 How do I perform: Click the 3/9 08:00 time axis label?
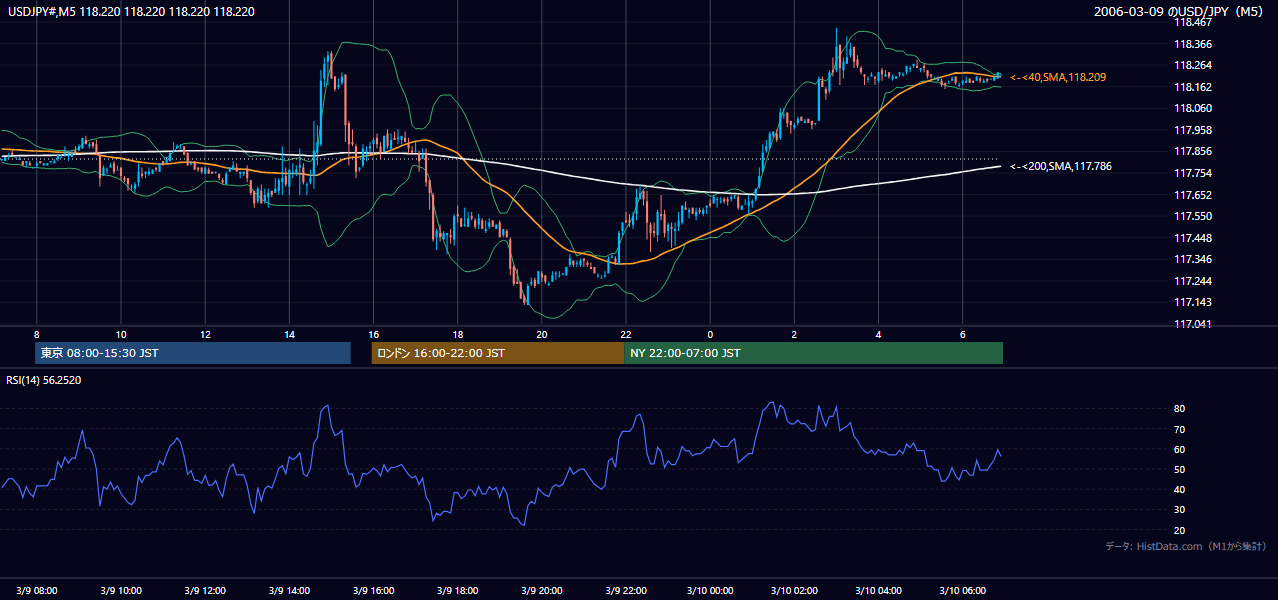(x=37, y=590)
